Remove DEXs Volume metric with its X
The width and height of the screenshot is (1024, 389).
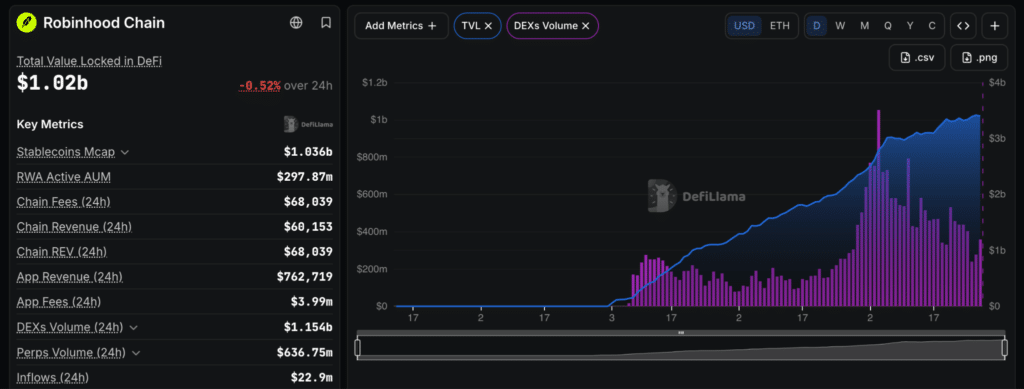pos(585,26)
